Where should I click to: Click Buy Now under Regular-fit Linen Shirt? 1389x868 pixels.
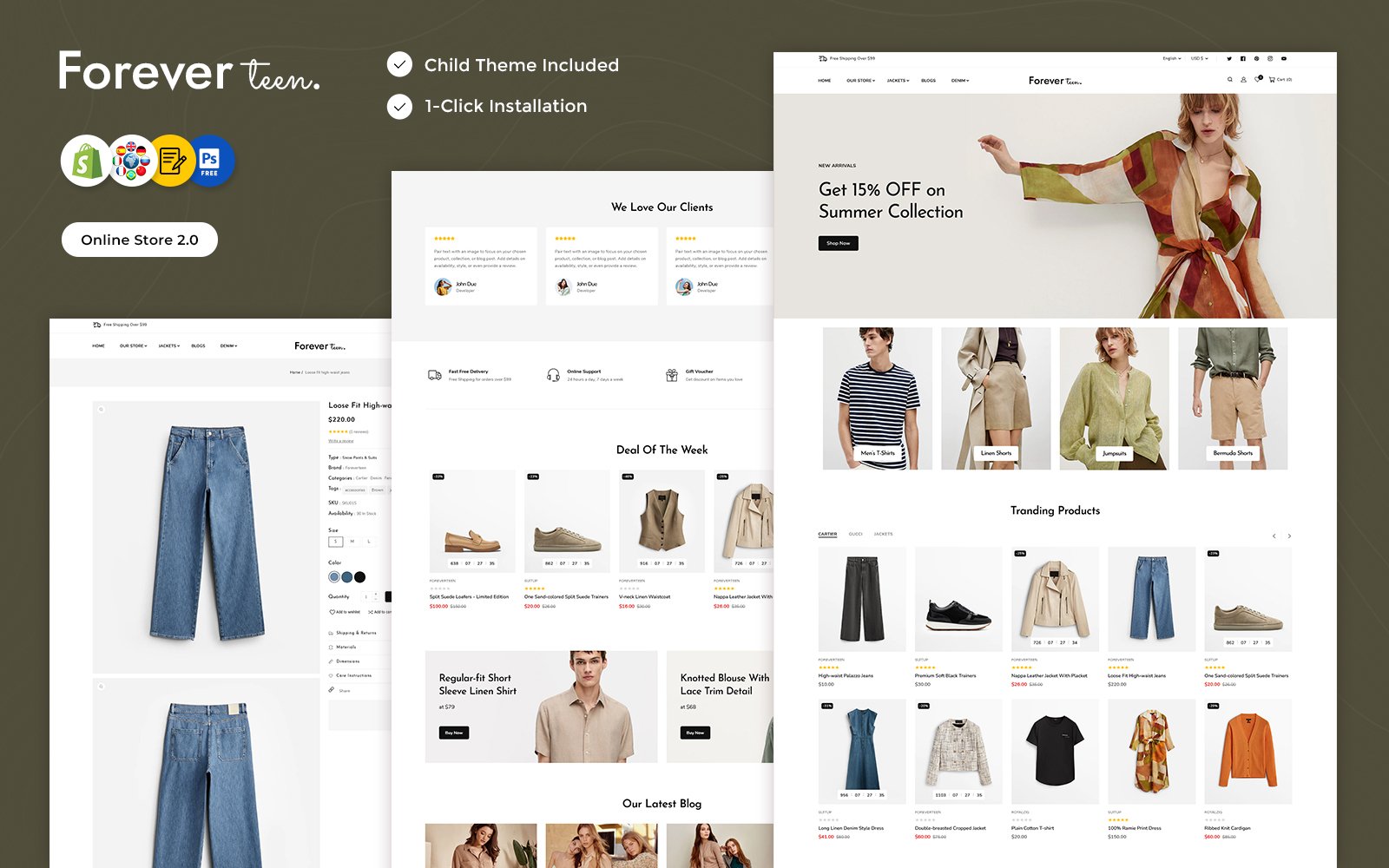(454, 733)
